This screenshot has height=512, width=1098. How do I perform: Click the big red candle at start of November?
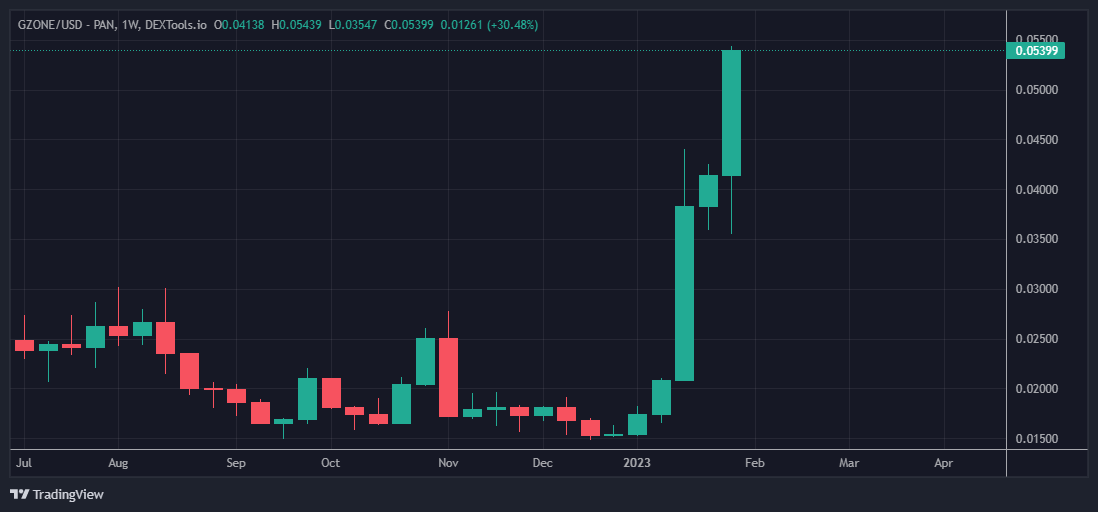point(448,378)
